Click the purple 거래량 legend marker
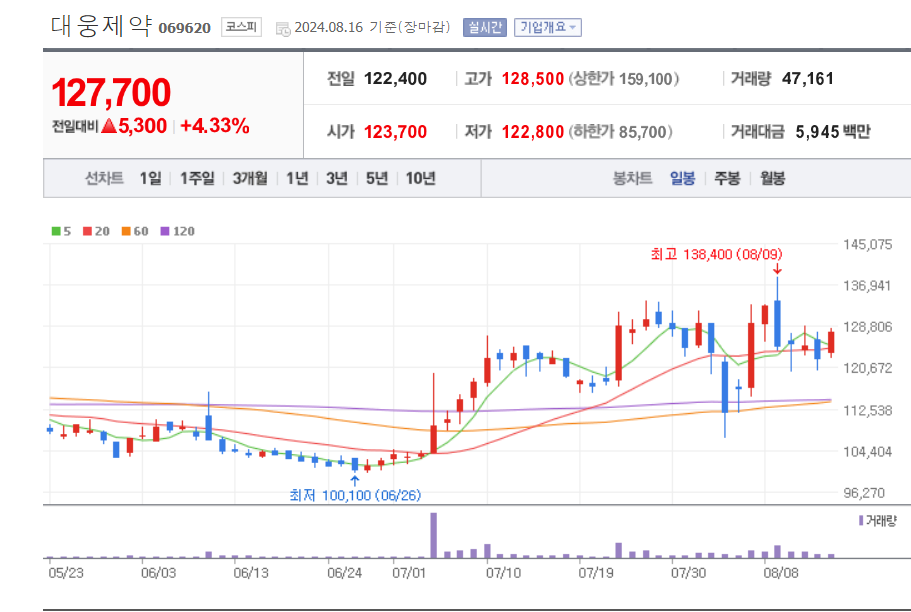 click(861, 520)
